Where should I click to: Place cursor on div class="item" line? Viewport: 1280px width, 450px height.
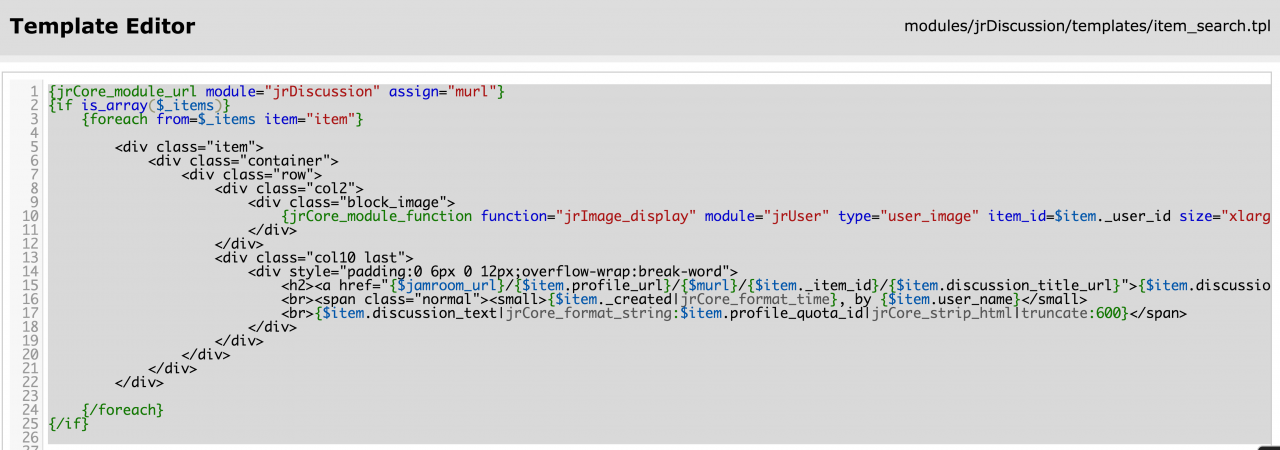[189, 147]
